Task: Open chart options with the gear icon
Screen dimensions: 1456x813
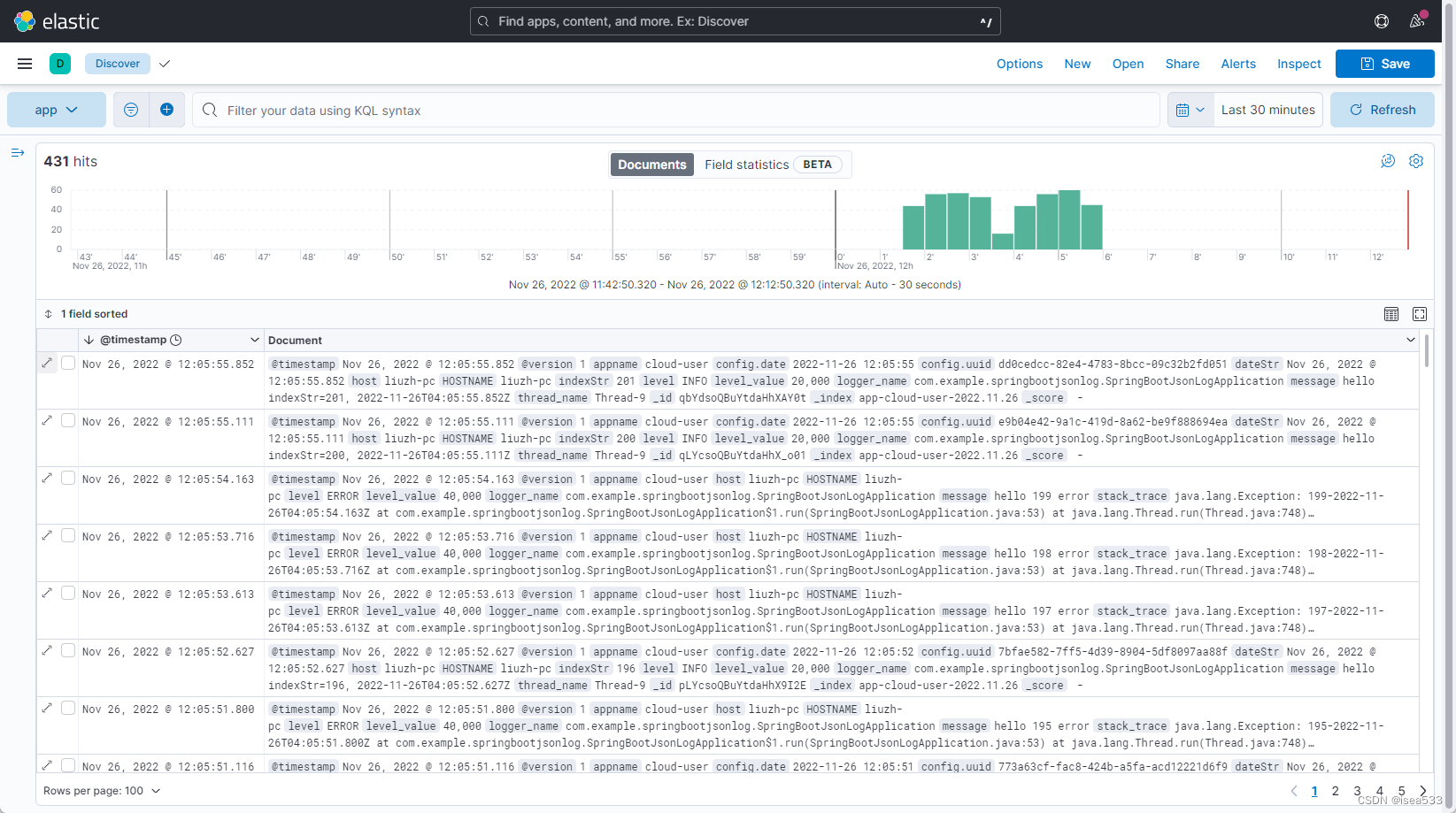Action: 1415,161
